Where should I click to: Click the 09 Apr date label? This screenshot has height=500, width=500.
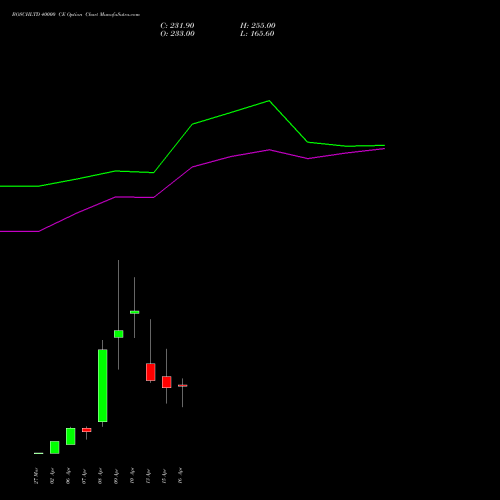tap(116, 476)
